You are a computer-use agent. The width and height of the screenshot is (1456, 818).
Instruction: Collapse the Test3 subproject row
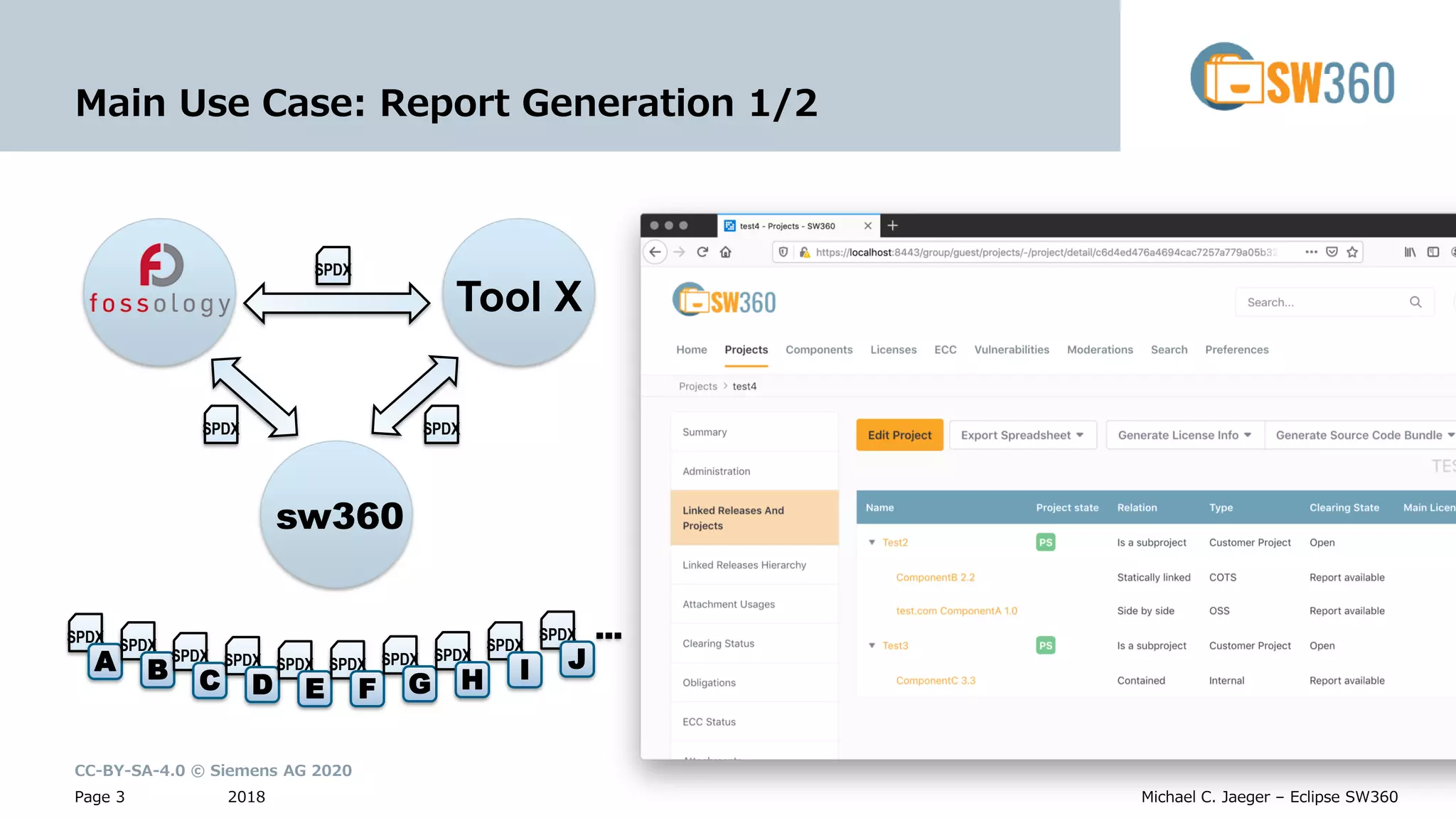click(x=872, y=645)
